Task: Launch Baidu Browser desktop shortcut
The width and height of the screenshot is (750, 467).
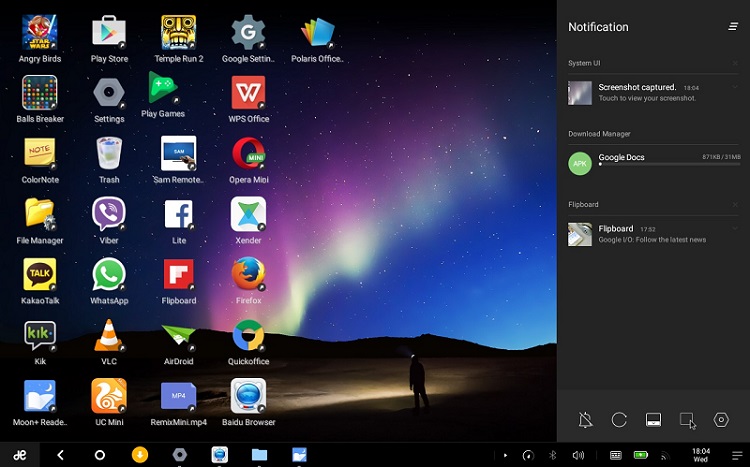Action: click(x=248, y=396)
